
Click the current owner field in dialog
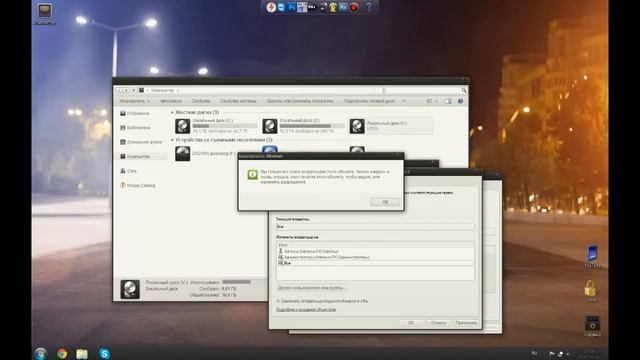[x=375, y=227]
